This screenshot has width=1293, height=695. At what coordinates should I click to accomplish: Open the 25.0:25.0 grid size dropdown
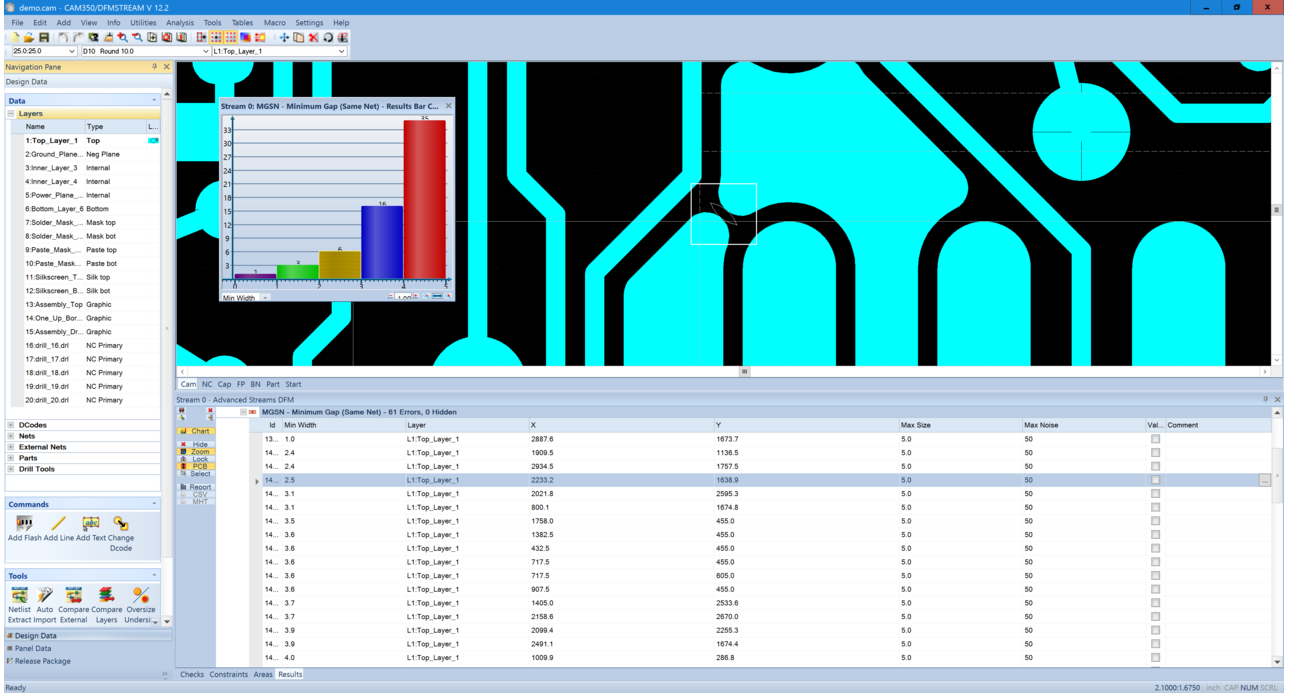(71, 51)
